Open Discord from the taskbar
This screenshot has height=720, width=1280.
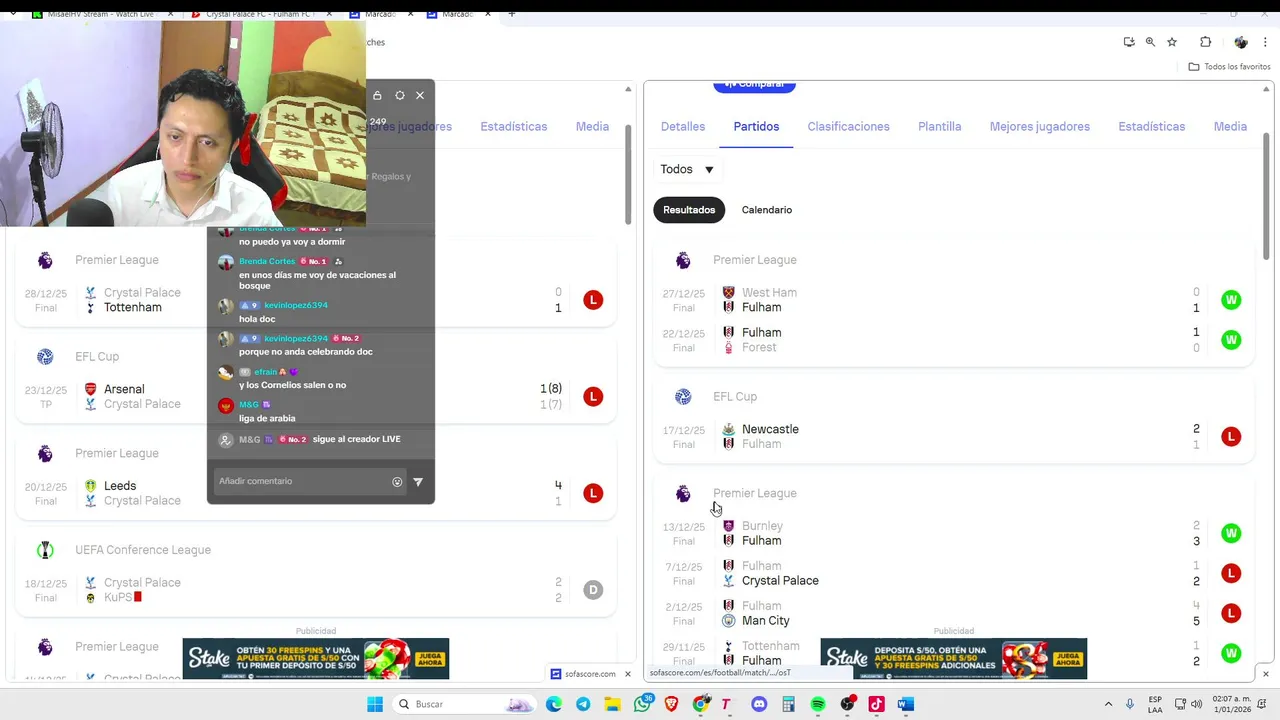[759, 704]
